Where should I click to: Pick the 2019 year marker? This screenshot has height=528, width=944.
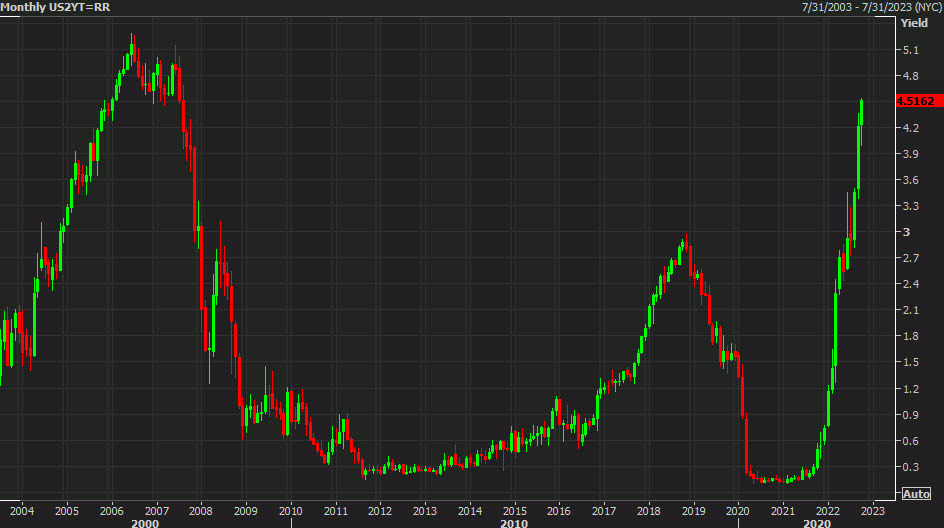coord(693,509)
